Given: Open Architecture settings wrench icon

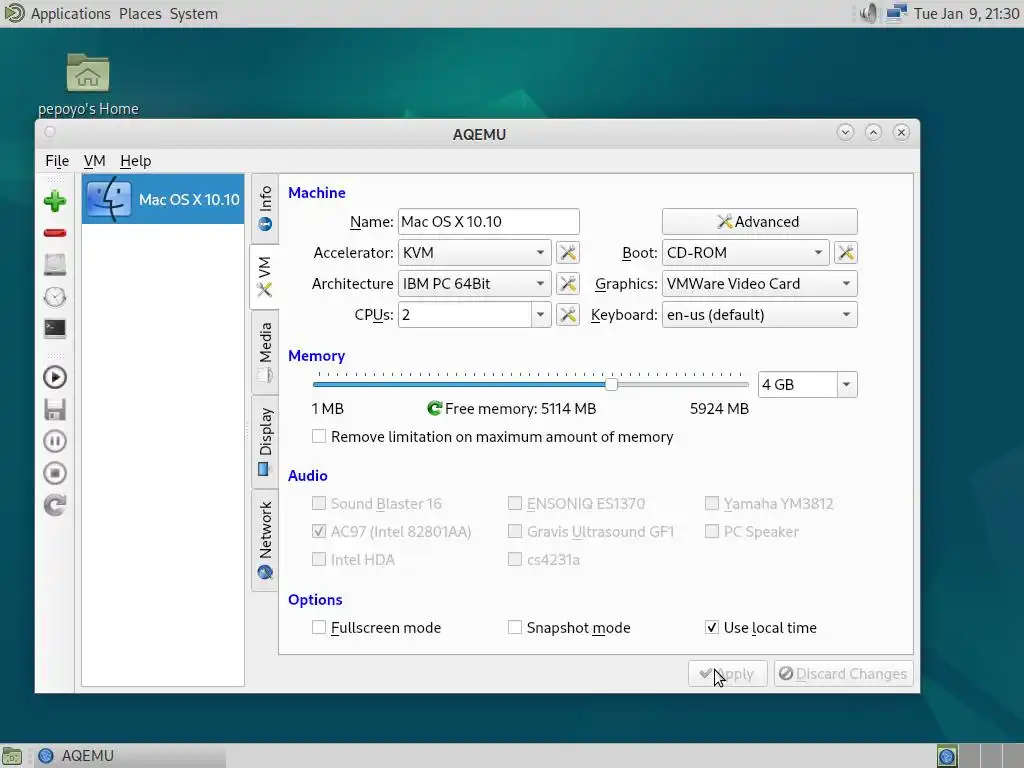Looking at the screenshot, I should coord(568,283).
